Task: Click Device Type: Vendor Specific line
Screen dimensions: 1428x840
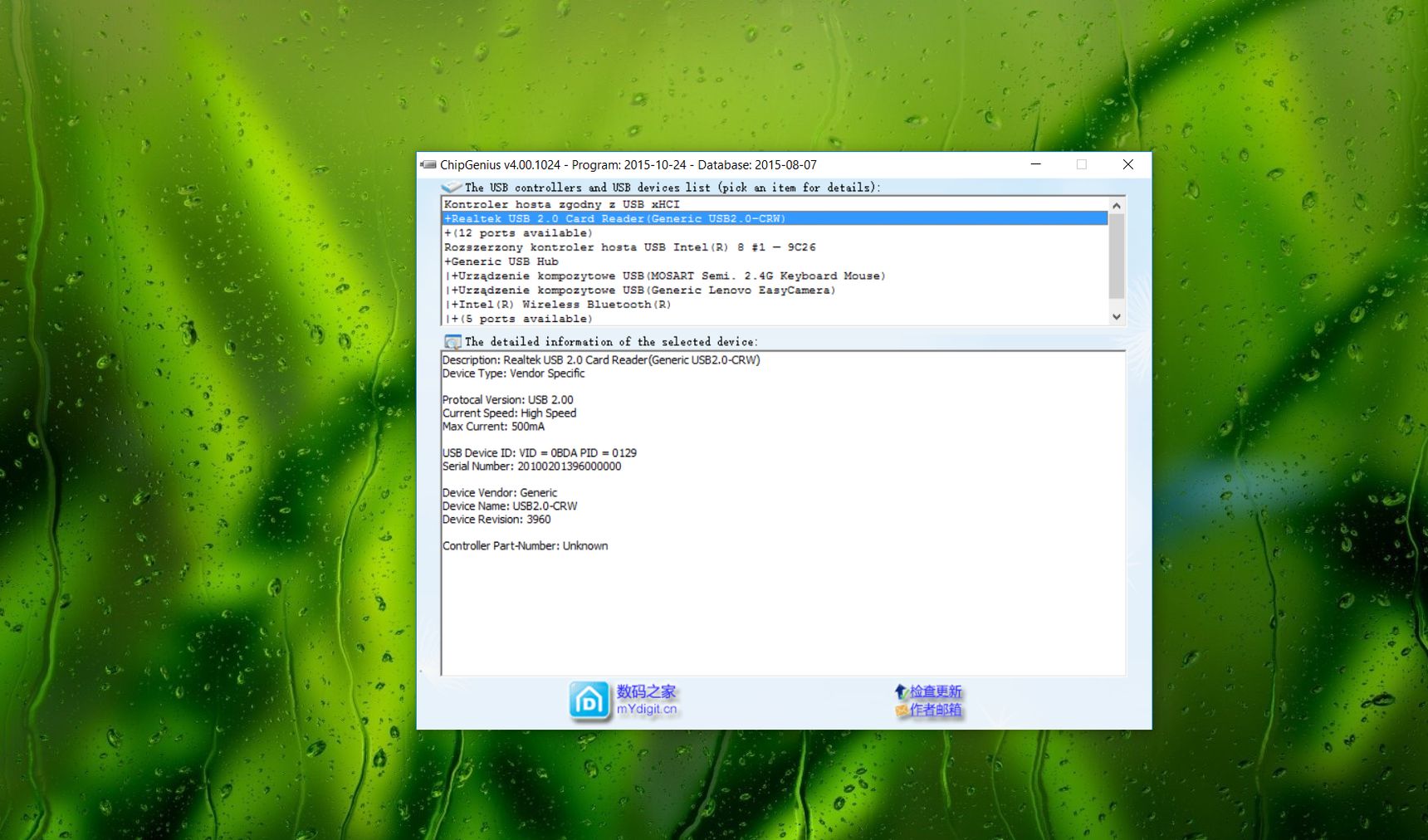Action: (x=513, y=374)
